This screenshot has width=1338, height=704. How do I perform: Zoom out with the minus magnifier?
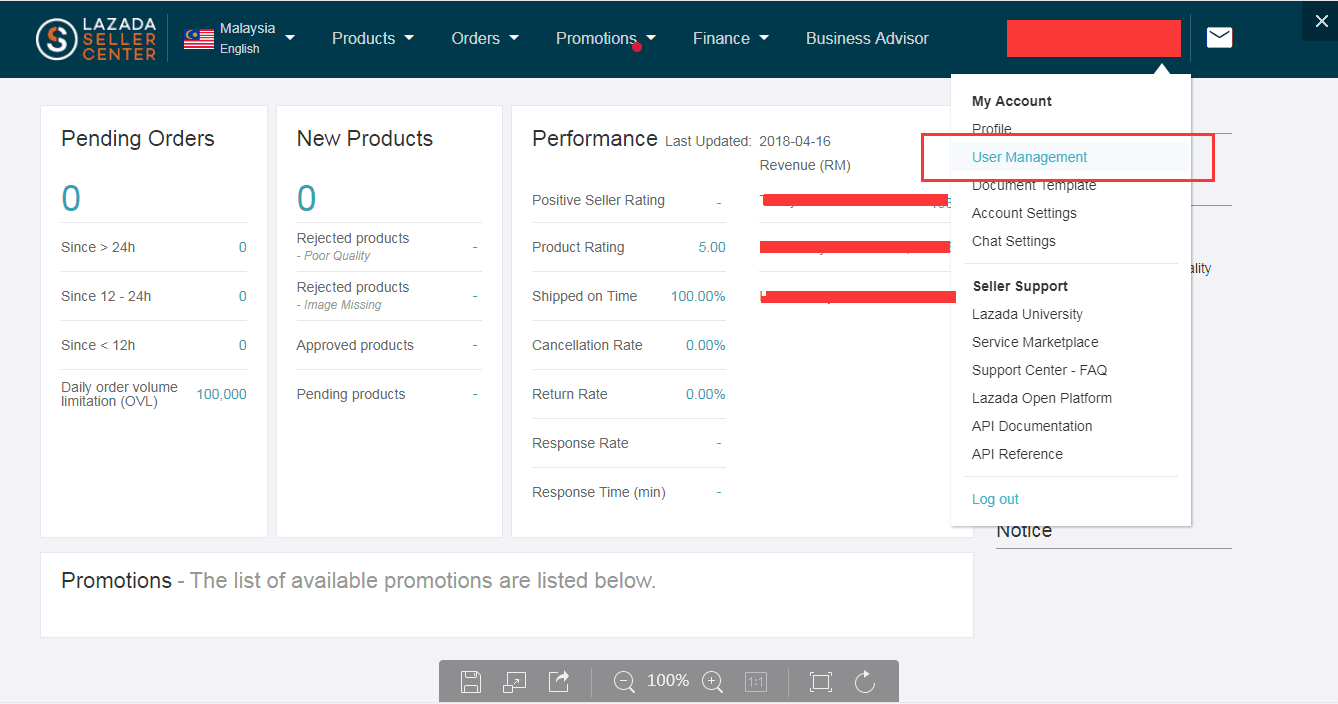624,681
